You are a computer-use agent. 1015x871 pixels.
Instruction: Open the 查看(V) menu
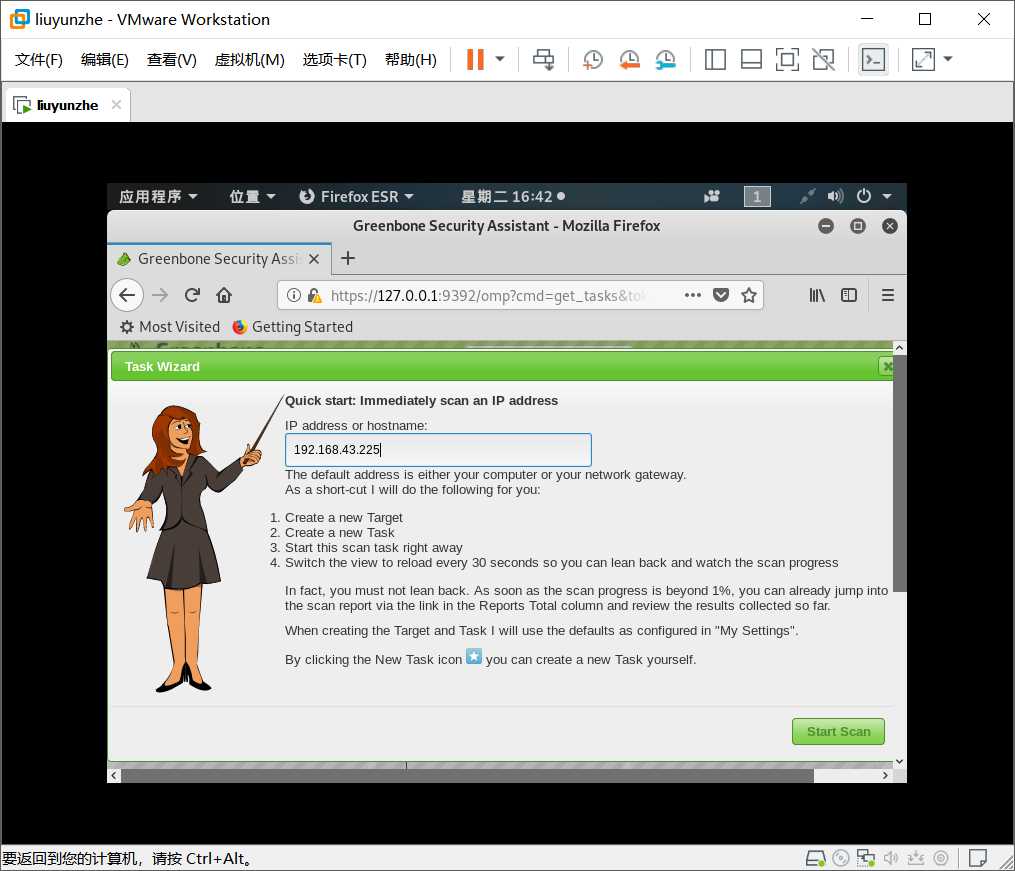click(172, 60)
